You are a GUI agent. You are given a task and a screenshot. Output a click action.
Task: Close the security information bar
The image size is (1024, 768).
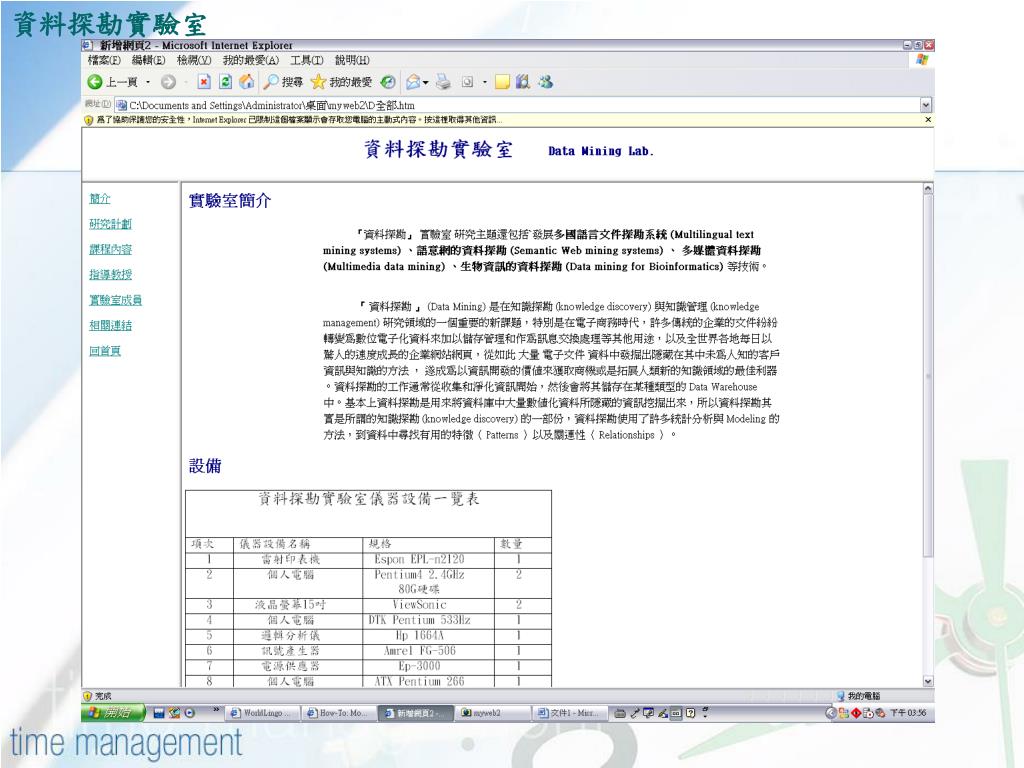[928, 120]
